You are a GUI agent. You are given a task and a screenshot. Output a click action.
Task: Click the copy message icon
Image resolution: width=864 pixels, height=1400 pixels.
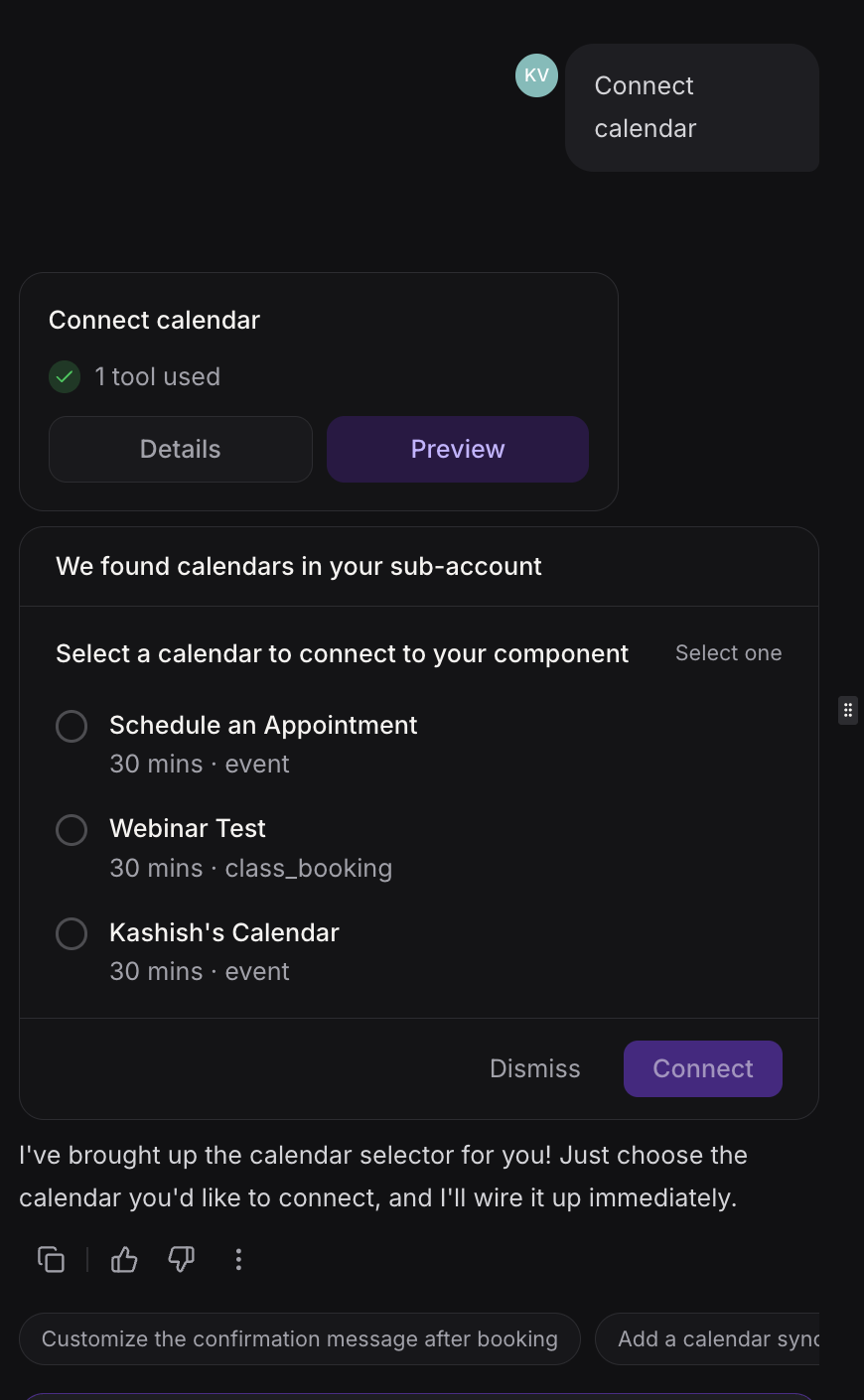(x=51, y=1260)
